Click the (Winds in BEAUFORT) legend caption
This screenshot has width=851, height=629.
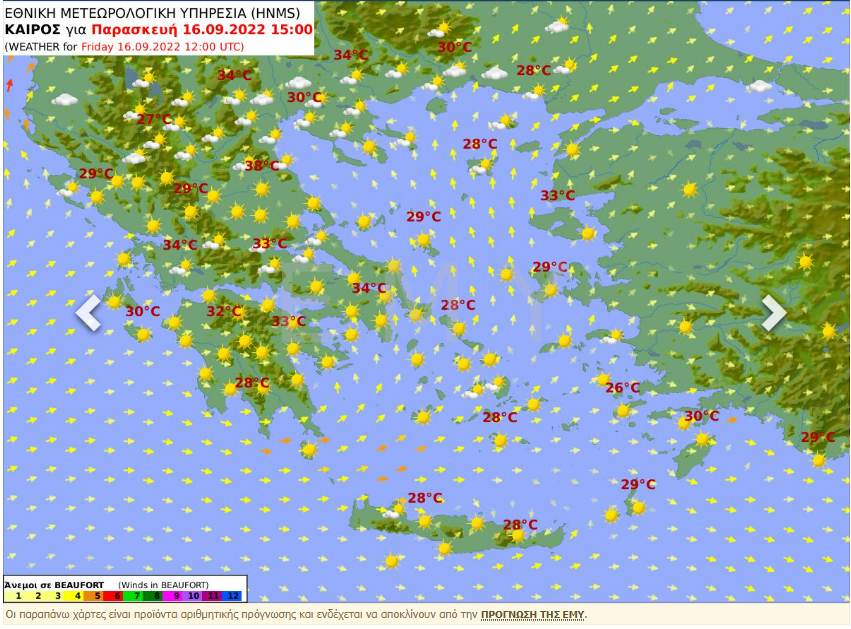coord(163,585)
